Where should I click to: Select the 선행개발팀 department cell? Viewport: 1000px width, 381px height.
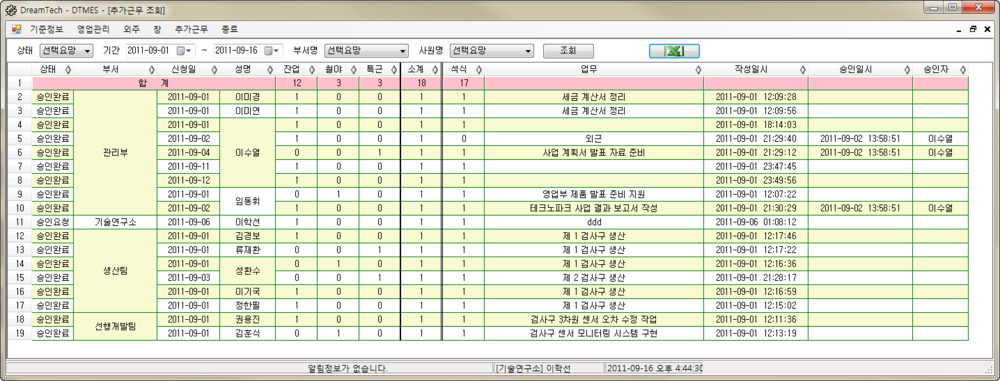click(x=115, y=326)
